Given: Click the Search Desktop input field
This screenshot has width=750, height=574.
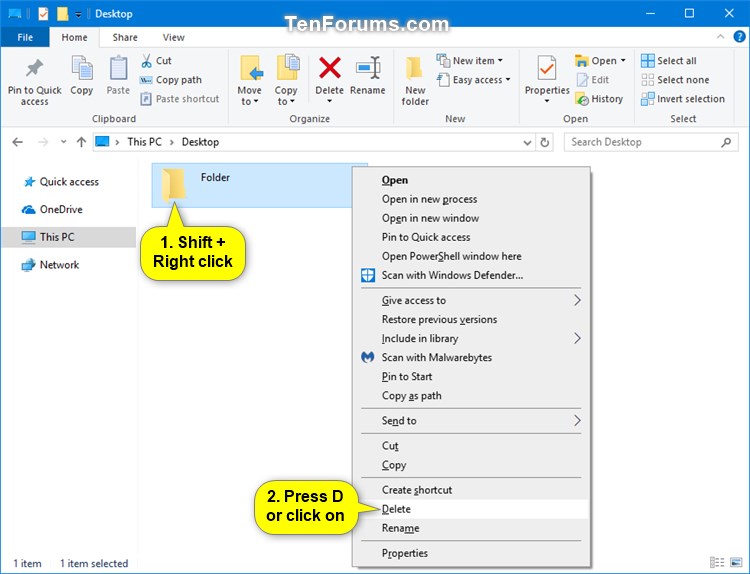Looking at the screenshot, I should point(651,142).
